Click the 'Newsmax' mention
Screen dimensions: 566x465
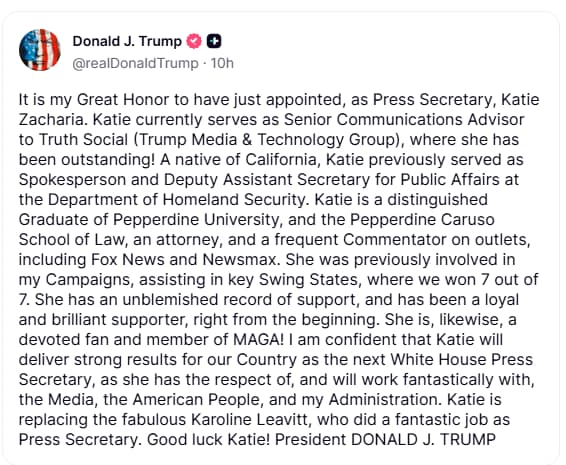241,260
